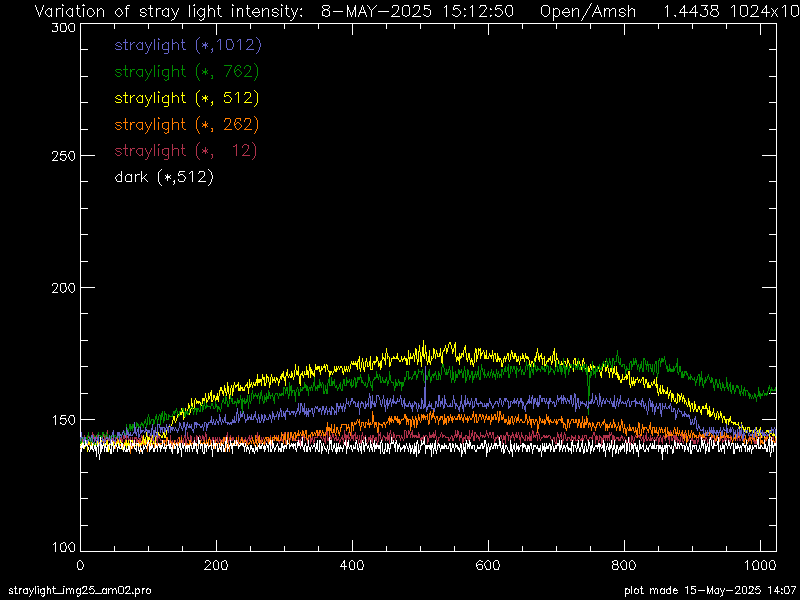The width and height of the screenshot is (800, 600).
Task: Click the y-axis label 150
Action: pos(64,420)
